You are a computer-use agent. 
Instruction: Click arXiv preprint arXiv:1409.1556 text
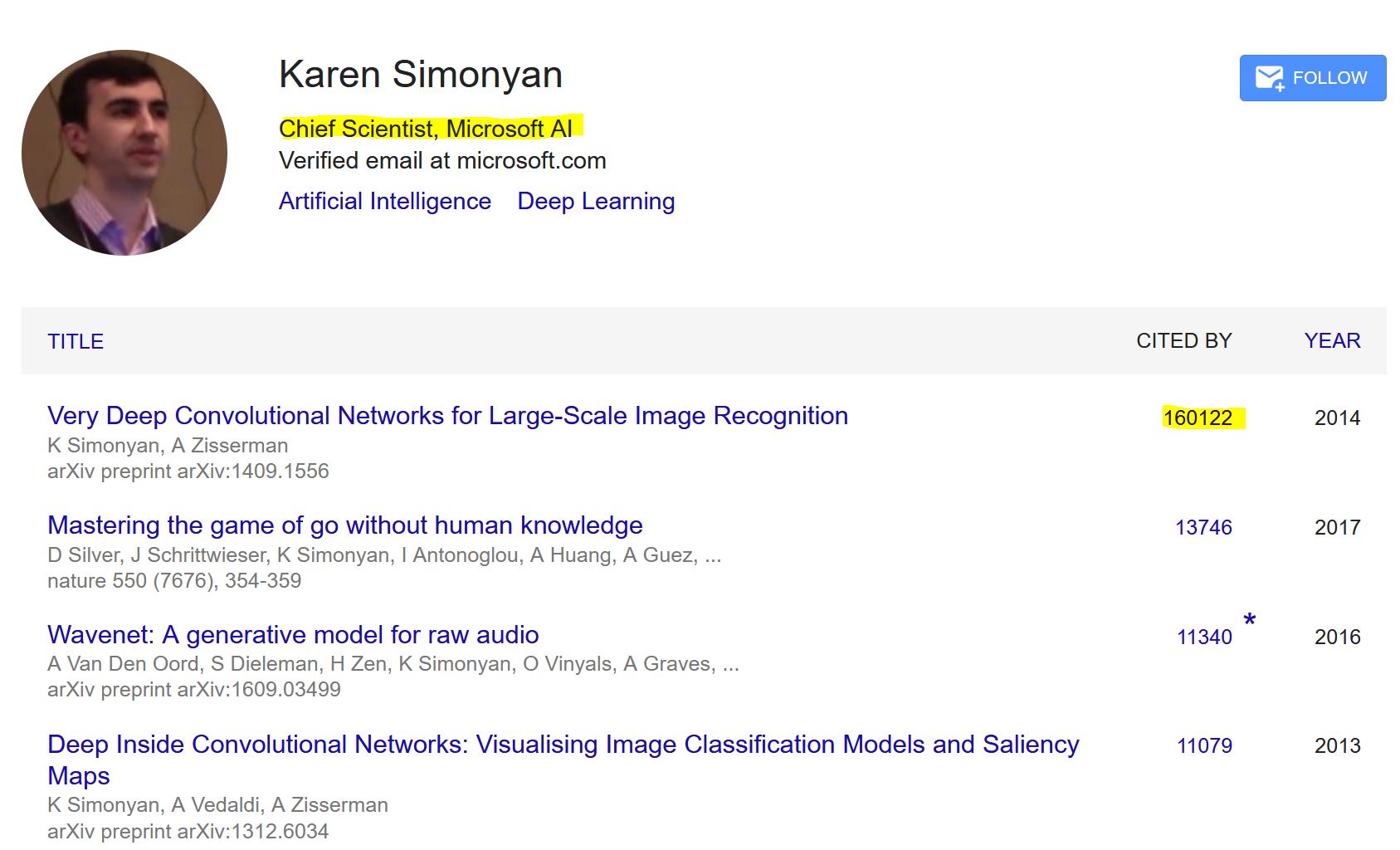tap(188, 471)
